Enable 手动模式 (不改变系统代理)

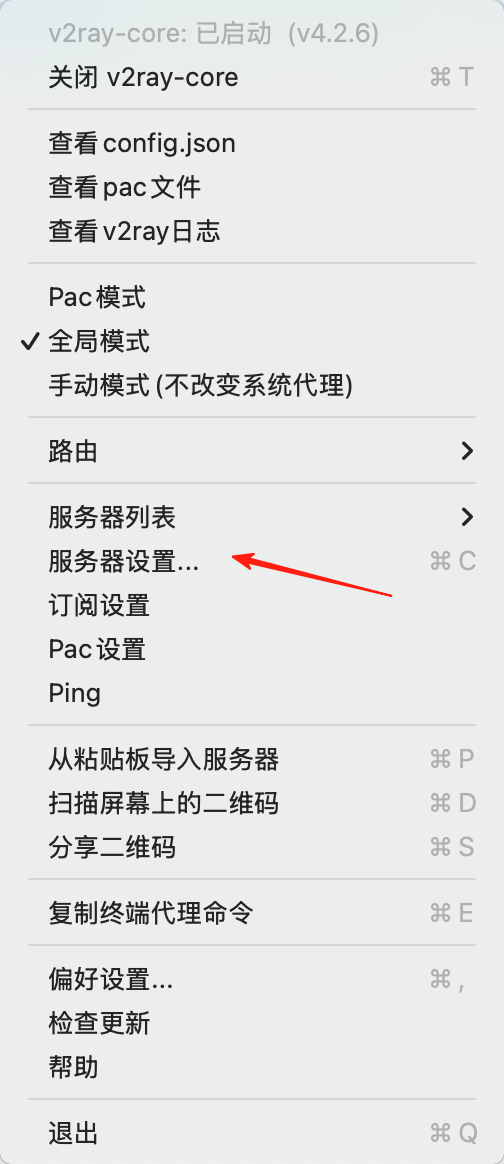(x=252, y=385)
